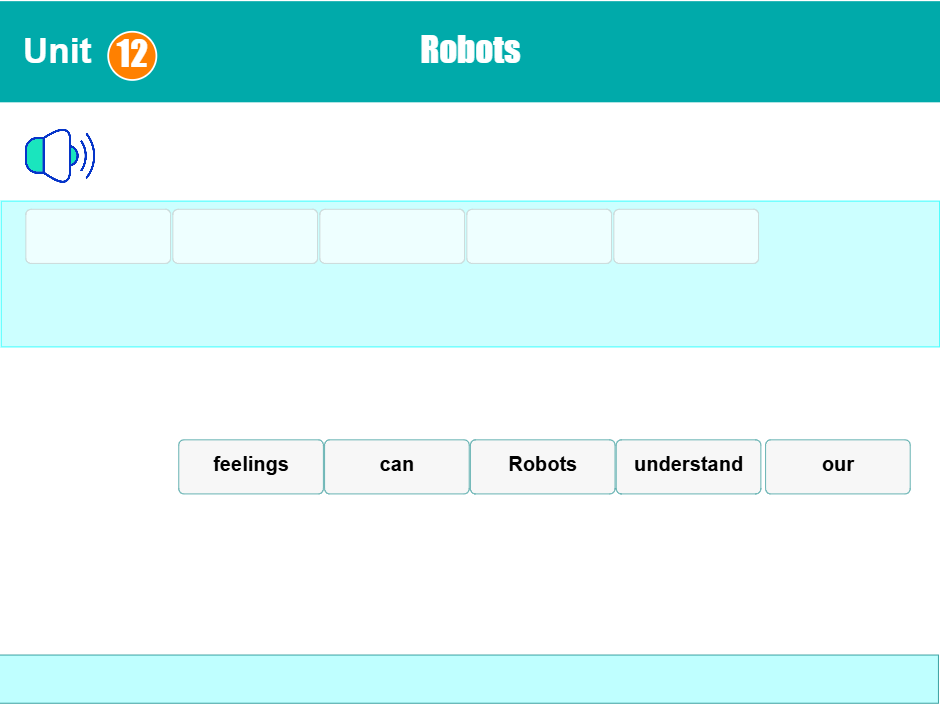The width and height of the screenshot is (940, 705).
Task: Pick the word card 'can'
Action: tap(396, 465)
